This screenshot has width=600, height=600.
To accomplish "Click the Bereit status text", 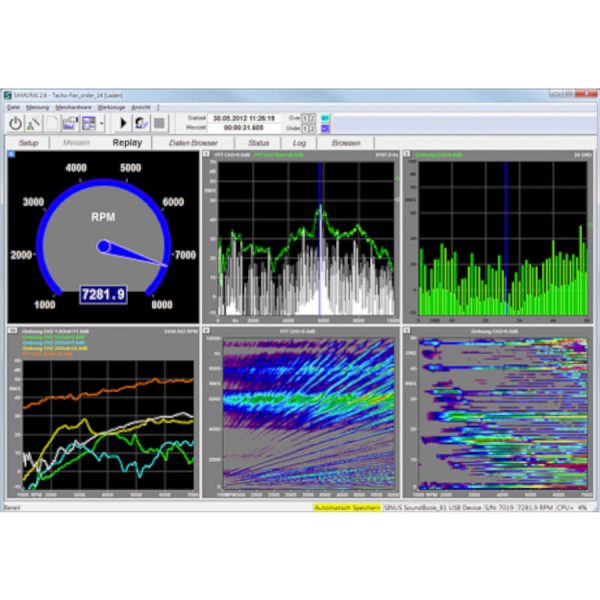I will (x=11, y=508).
